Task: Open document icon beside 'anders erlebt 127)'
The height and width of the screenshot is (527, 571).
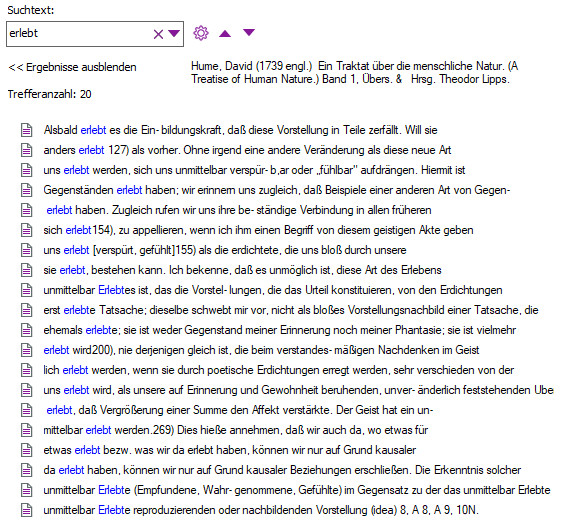Action: tap(27, 150)
